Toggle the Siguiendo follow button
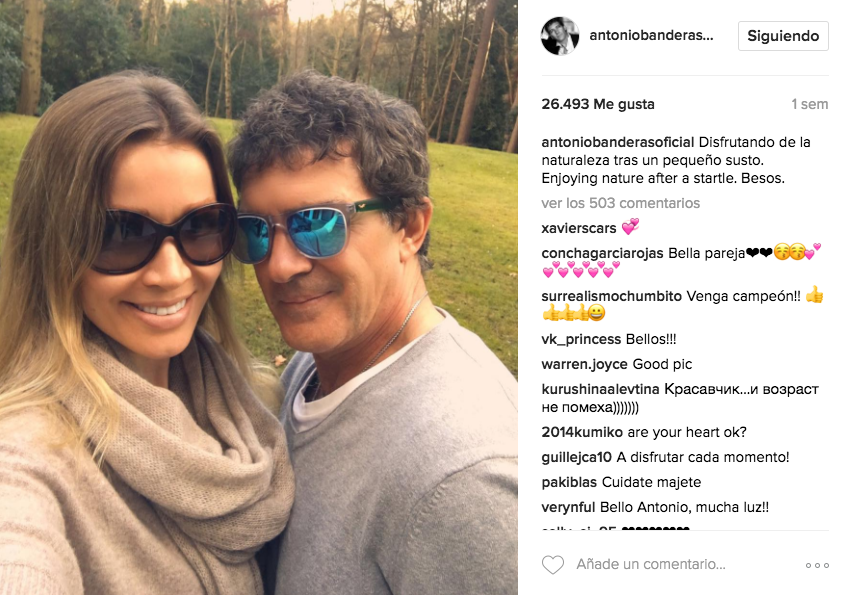Image resolution: width=851 pixels, height=595 pixels. pos(783,36)
